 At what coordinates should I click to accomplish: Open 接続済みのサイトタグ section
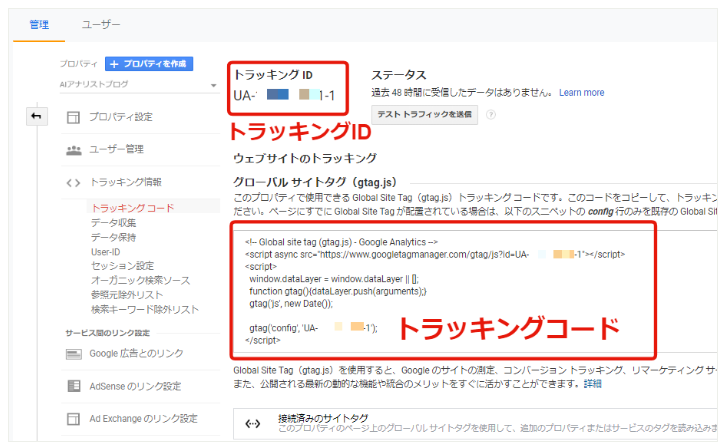(475, 423)
